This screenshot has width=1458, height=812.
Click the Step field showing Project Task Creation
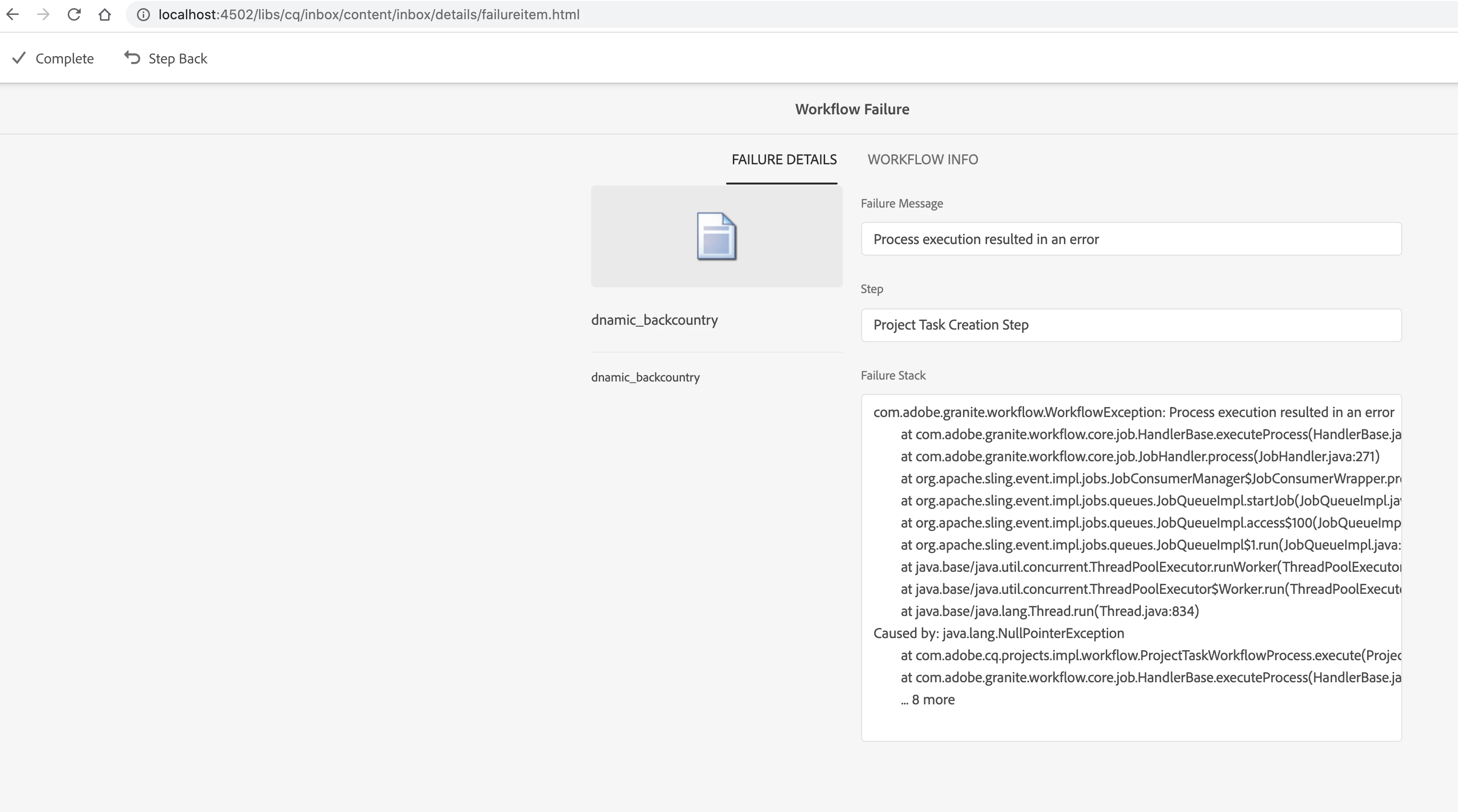[x=1131, y=325]
